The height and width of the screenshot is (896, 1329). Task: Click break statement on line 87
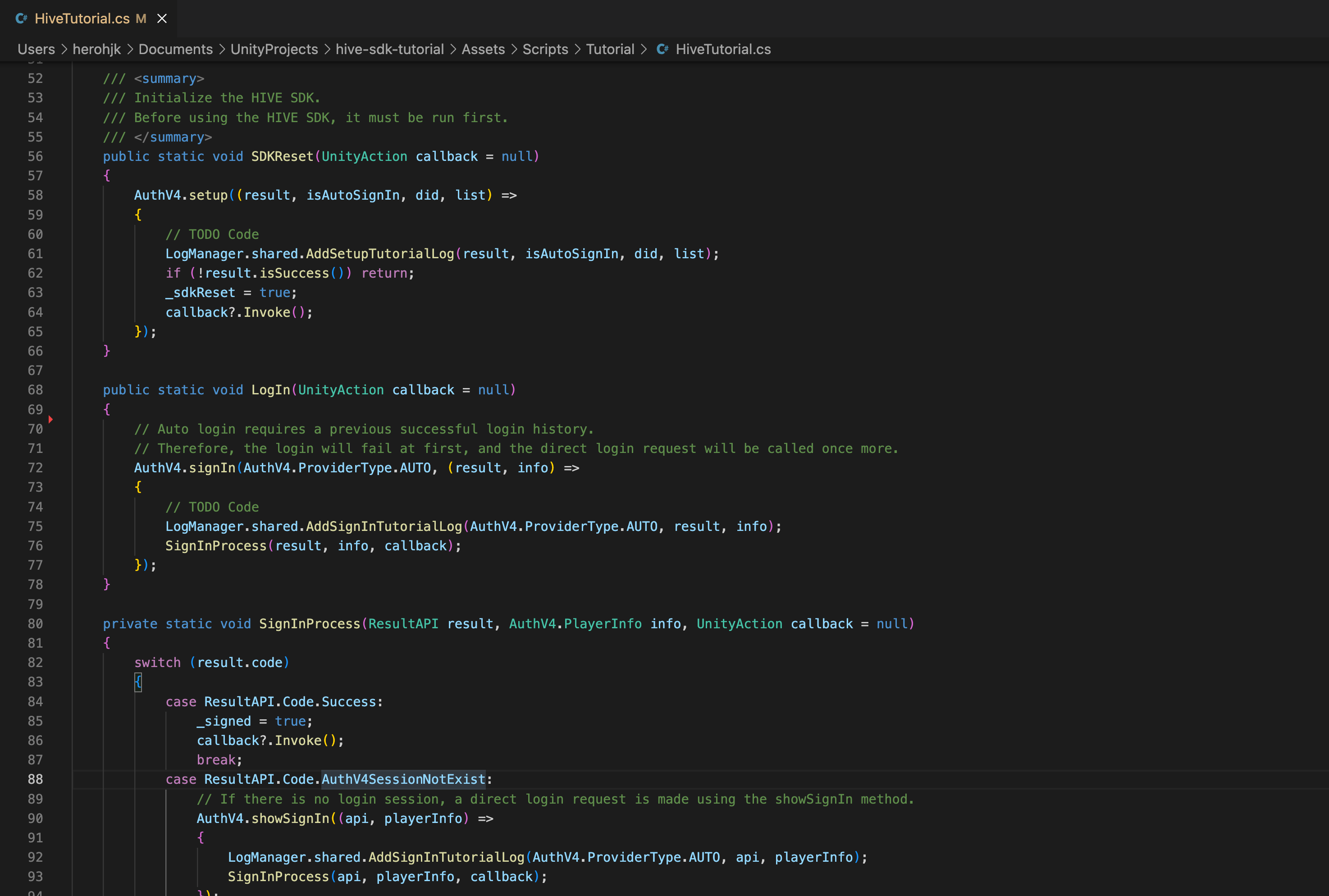217,760
